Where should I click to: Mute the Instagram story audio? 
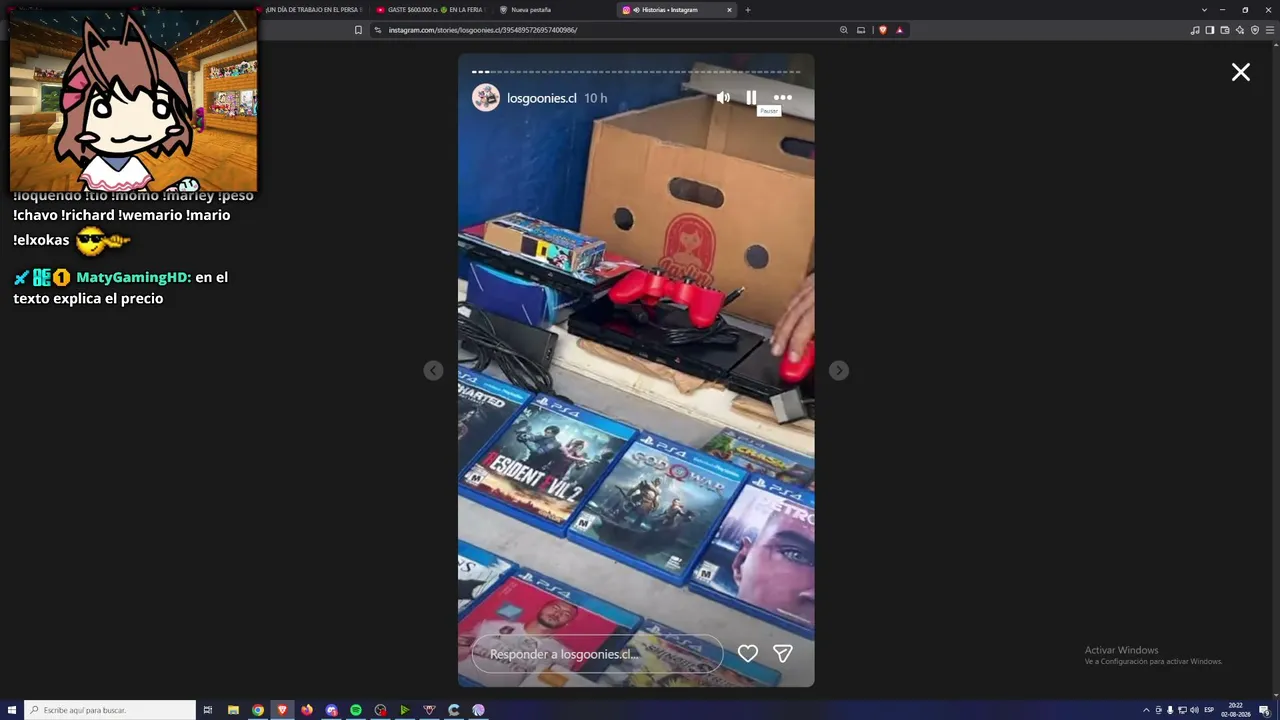click(723, 98)
